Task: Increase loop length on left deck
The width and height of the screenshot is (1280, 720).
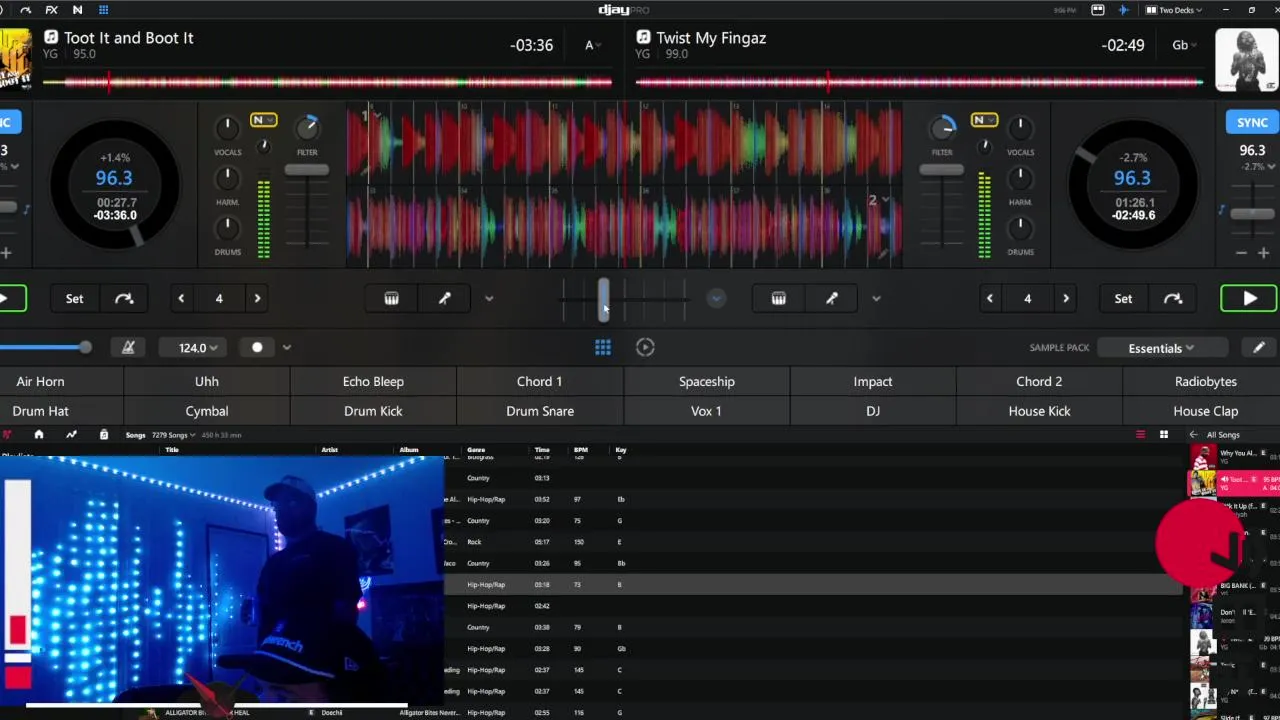Action: pos(257,298)
